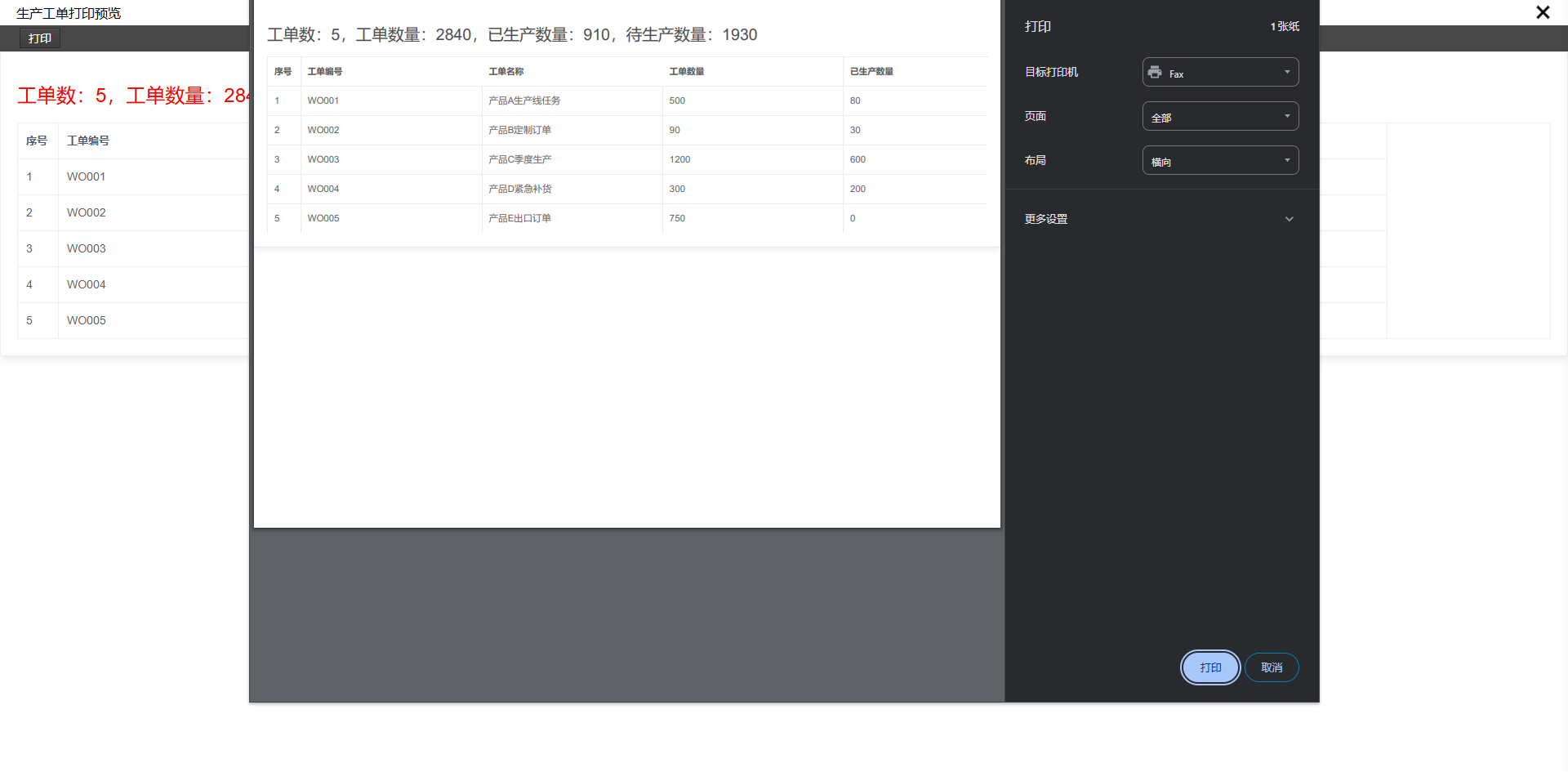Image resolution: width=1568 pixels, height=772 pixels.
Task: Click the 取消 button
Action: coord(1272,667)
